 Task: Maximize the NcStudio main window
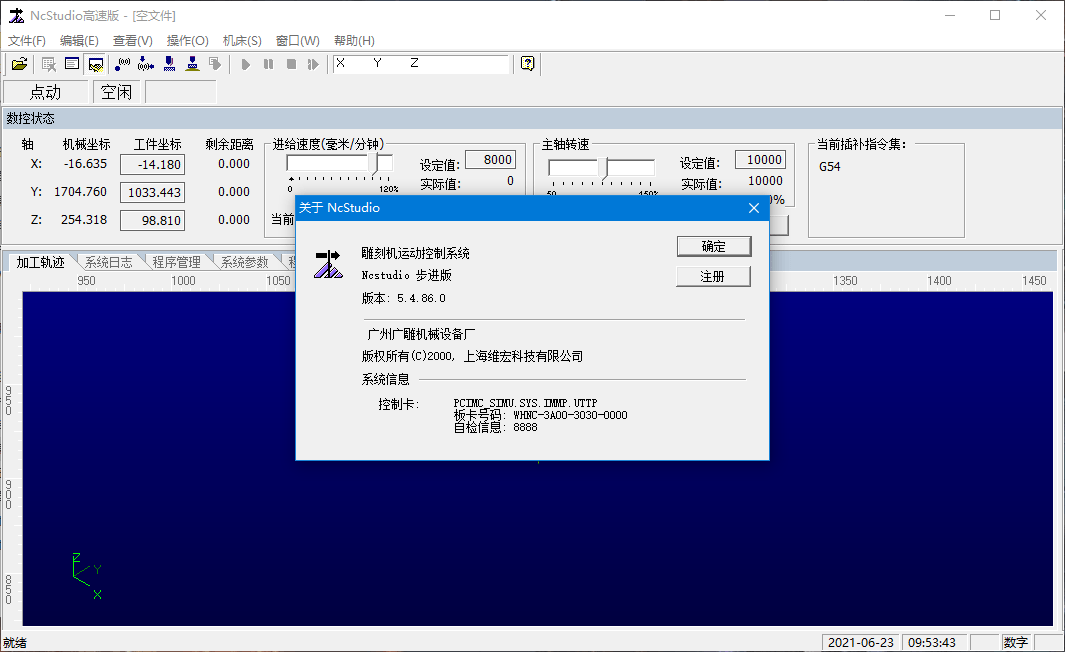click(x=995, y=15)
